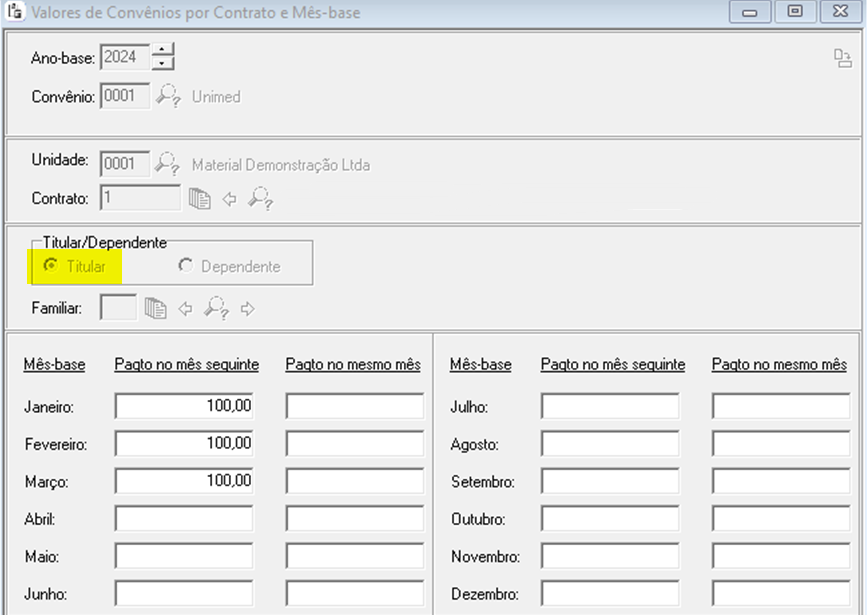Click the tree icon at top right
Image resolution: width=867 pixels, height=615 pixels.
click(842, 58)
